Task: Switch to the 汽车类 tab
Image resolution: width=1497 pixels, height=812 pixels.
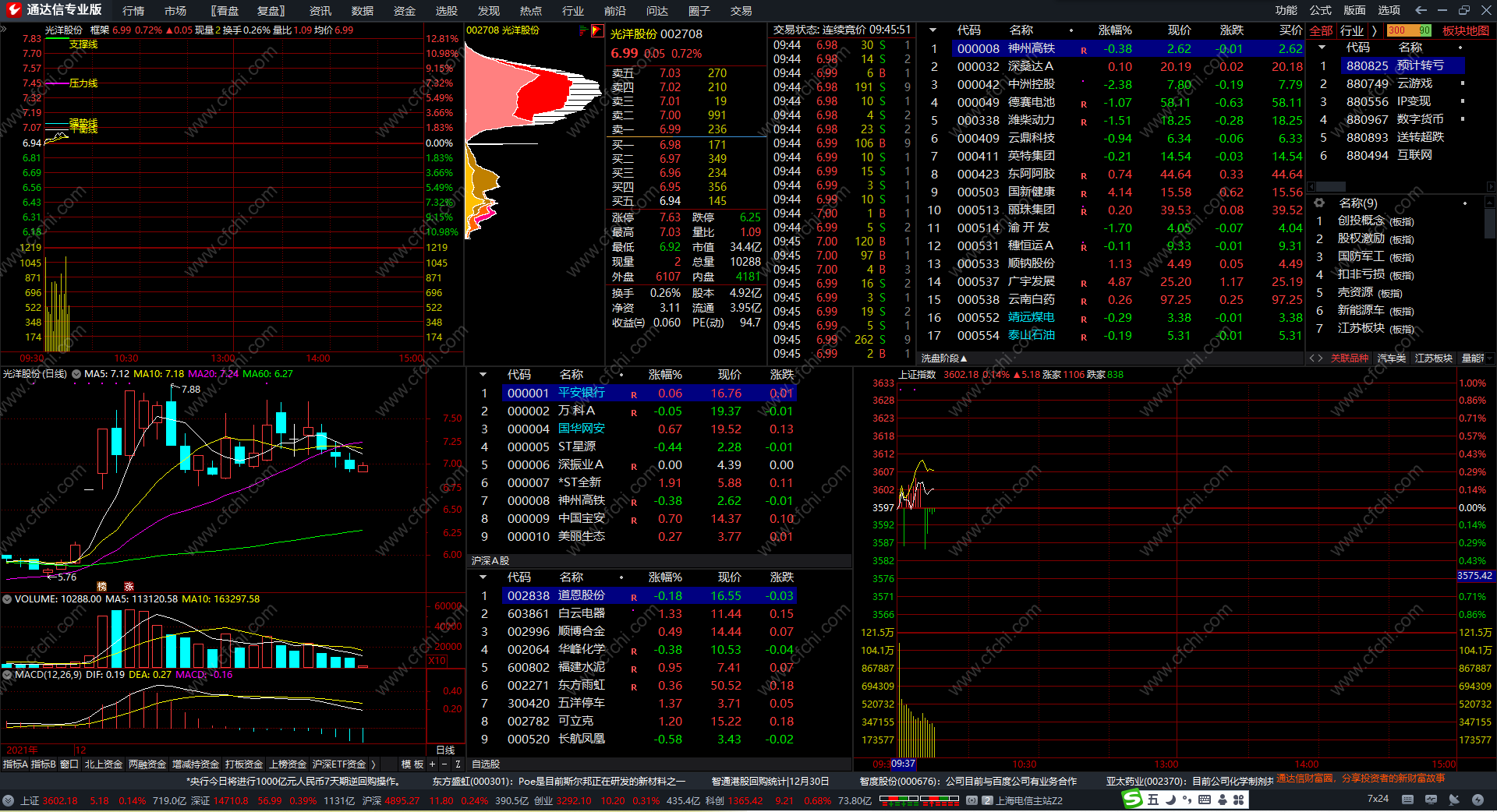Action: 1392,358
